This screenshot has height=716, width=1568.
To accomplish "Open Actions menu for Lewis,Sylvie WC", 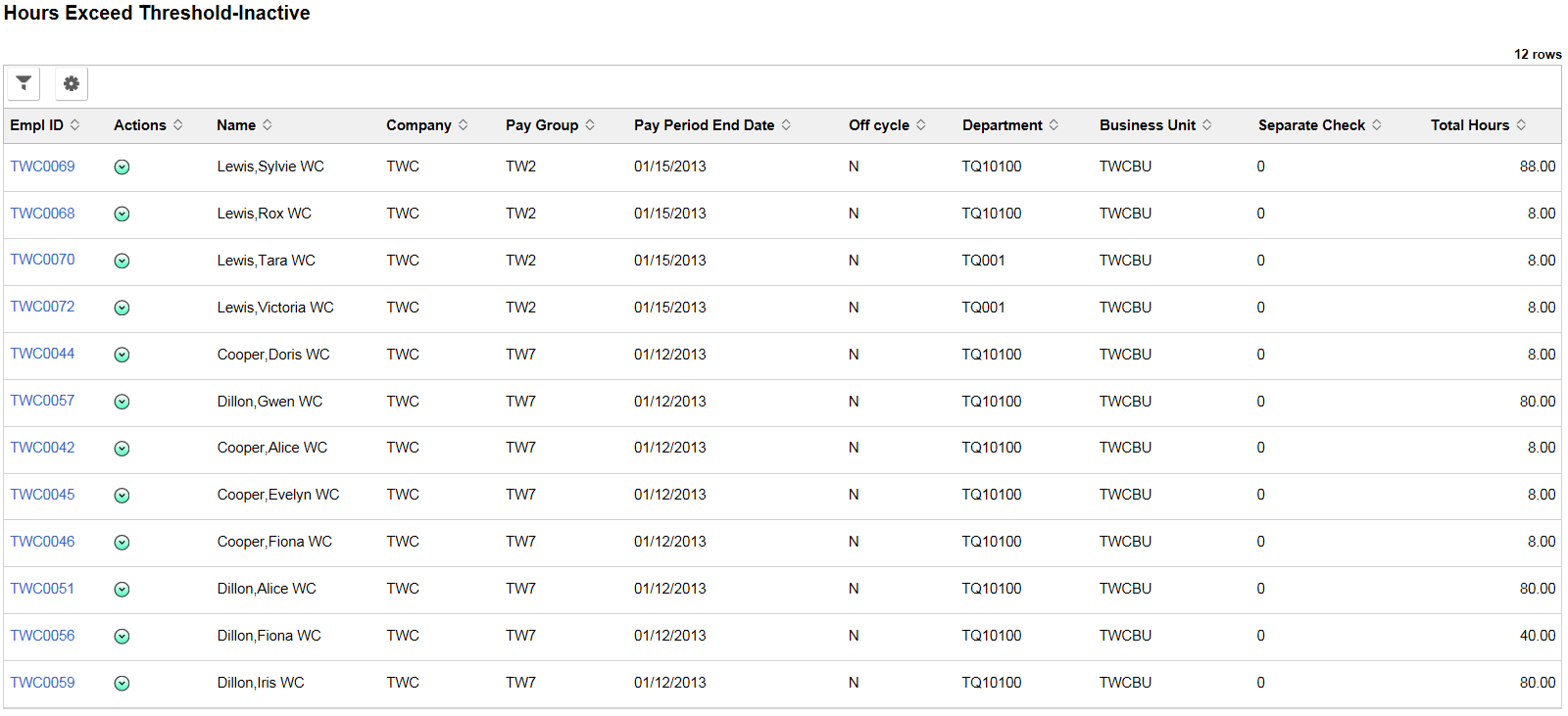I will (122, 167).
